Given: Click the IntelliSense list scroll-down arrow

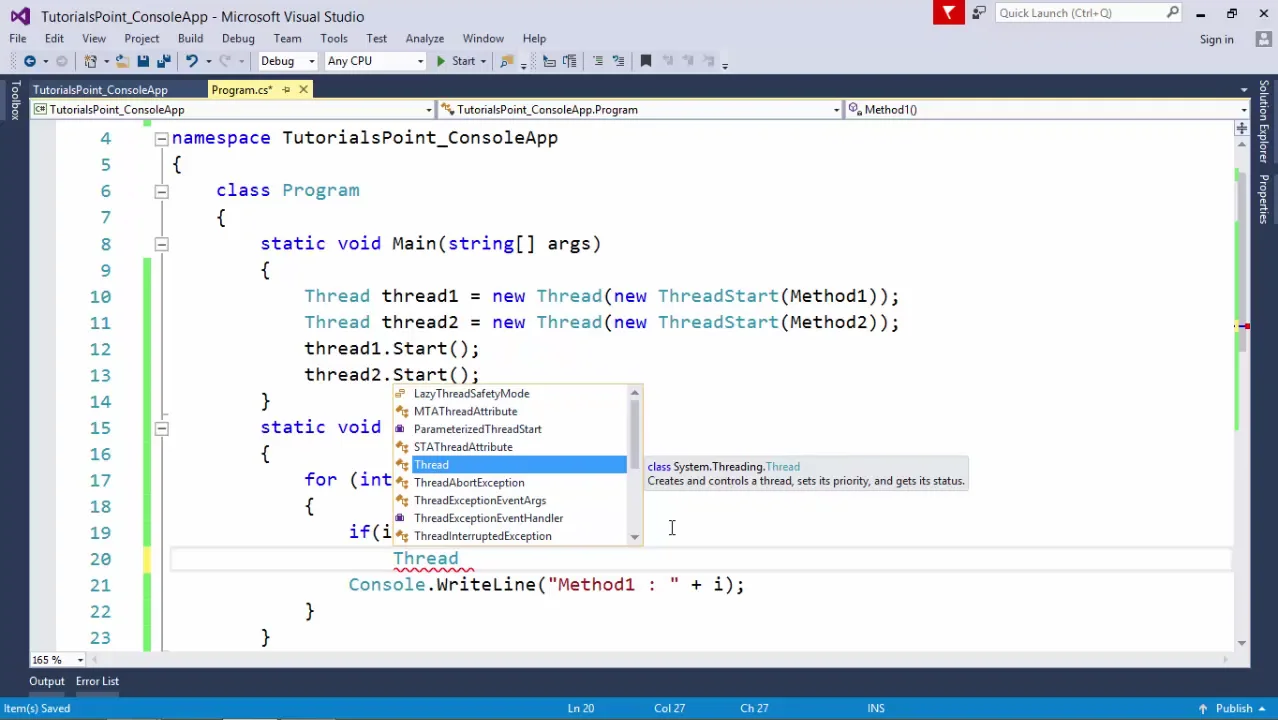Looking at the screenshot, I should (634, 537).
